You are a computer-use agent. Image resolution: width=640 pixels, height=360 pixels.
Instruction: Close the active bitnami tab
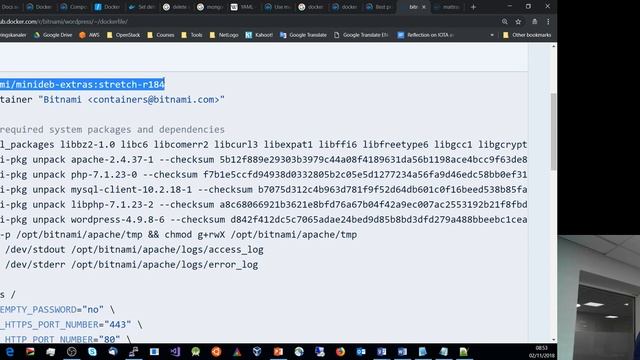[x=424, y=7]
